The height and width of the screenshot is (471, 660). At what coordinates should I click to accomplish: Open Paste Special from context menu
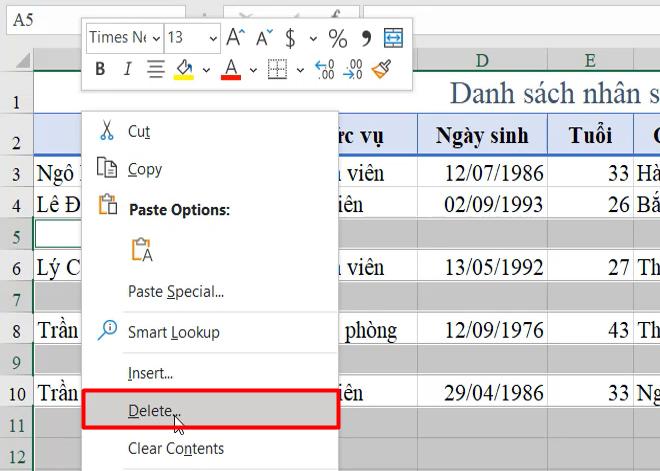click(210, 291)
